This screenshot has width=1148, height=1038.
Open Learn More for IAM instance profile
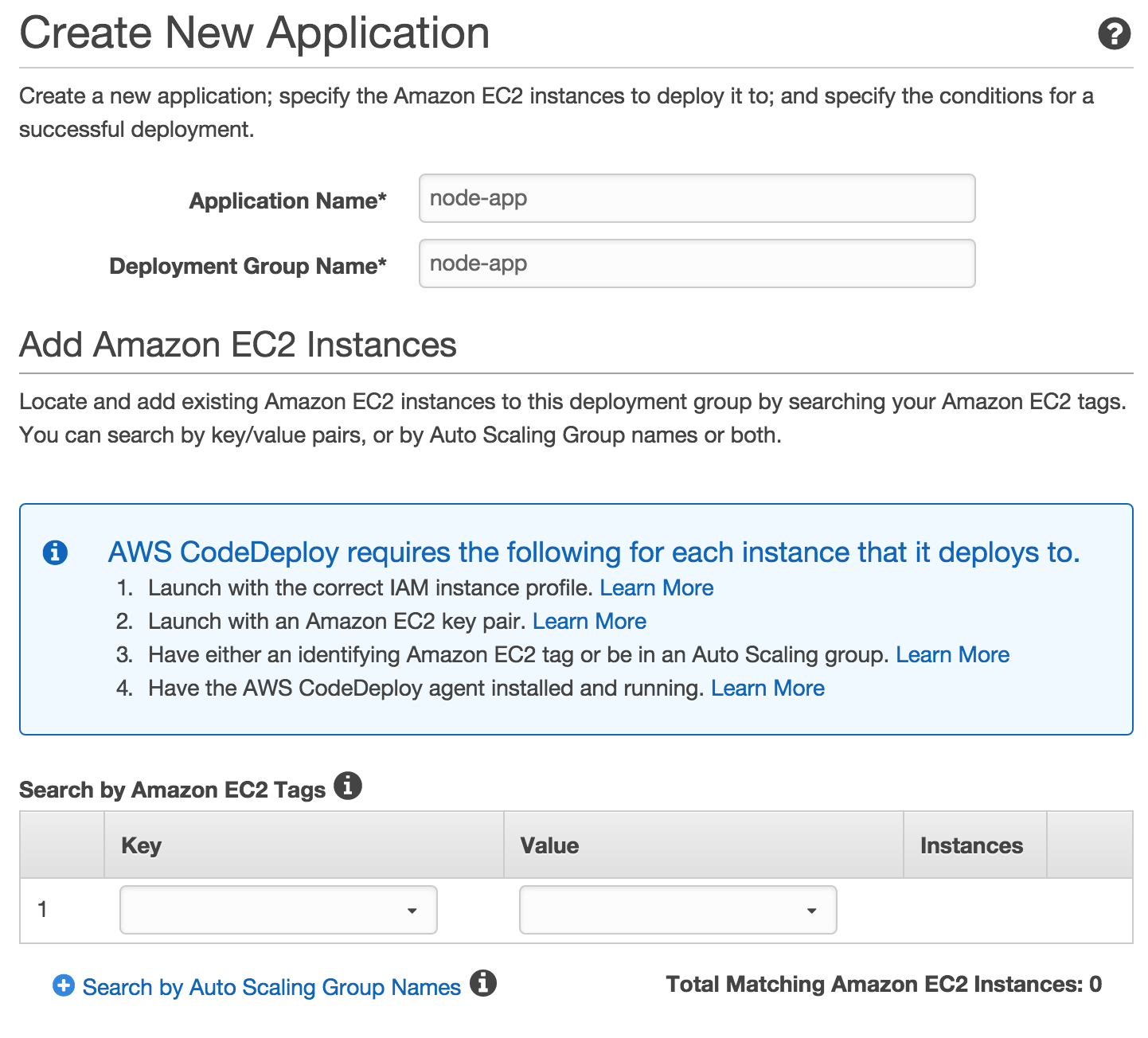point(656,587)
